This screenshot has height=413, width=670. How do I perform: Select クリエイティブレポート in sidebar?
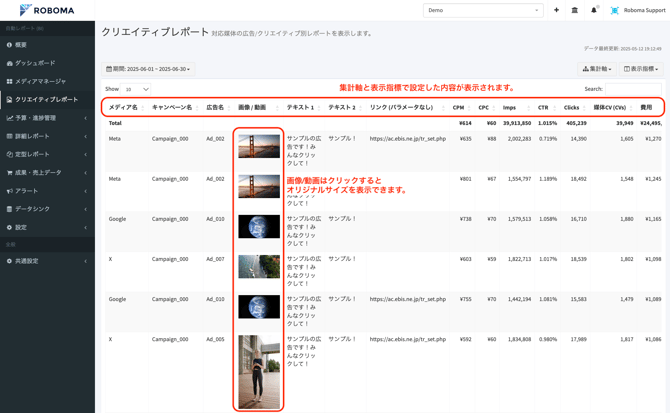point(47,100)
